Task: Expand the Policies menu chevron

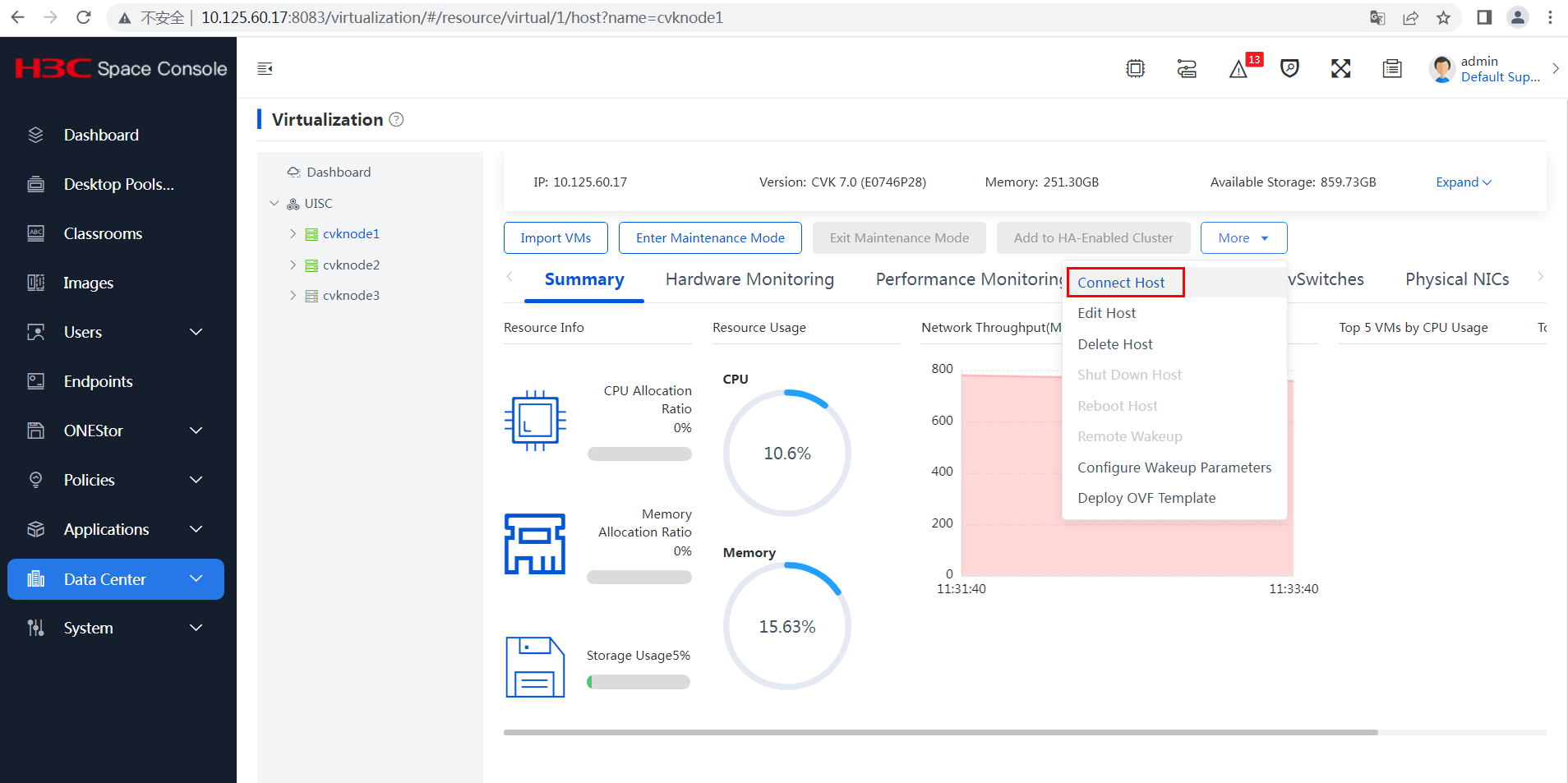Action: (x=196, y=480)
